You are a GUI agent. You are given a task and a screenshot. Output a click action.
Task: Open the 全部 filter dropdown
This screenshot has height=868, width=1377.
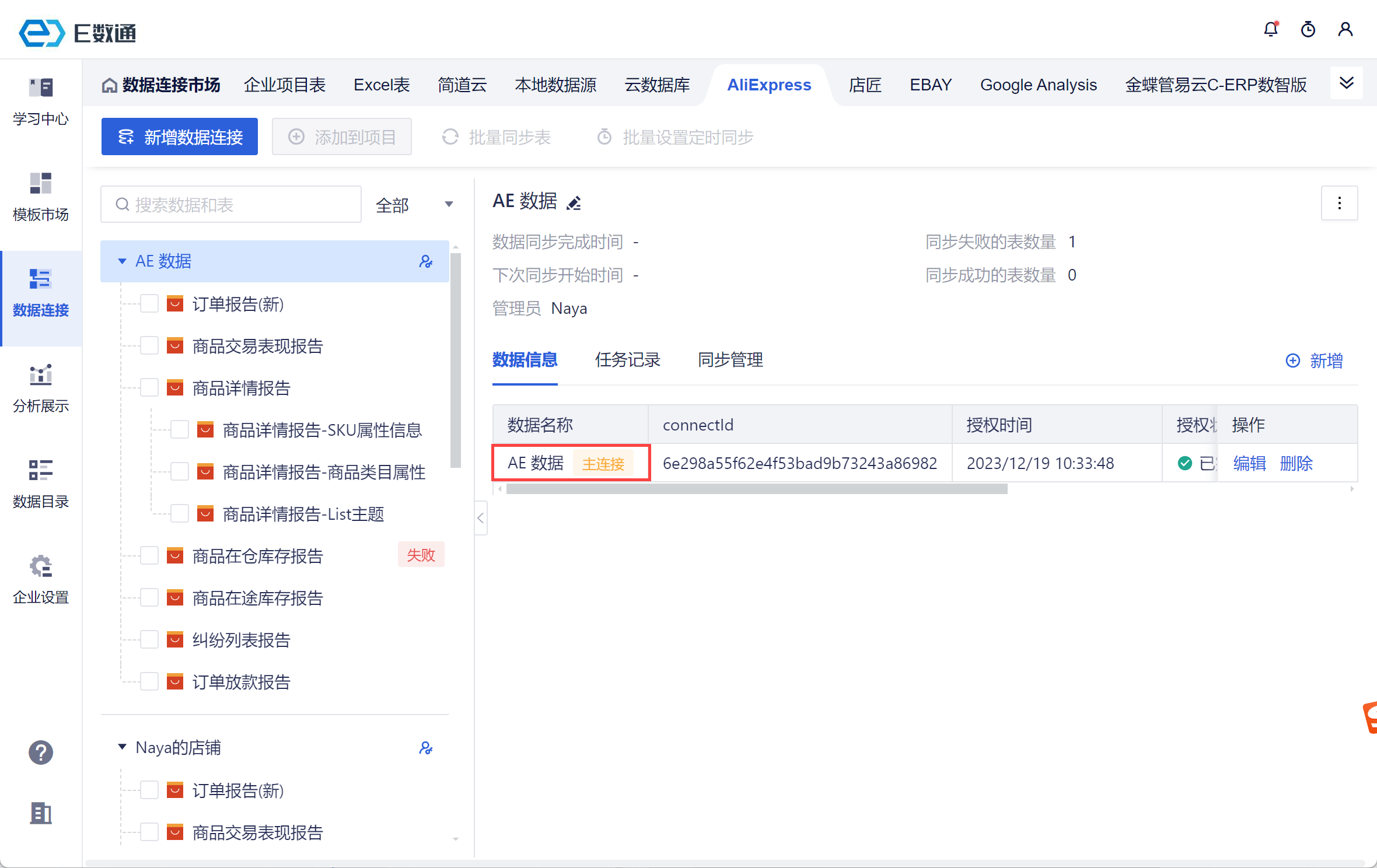(414, 205)
